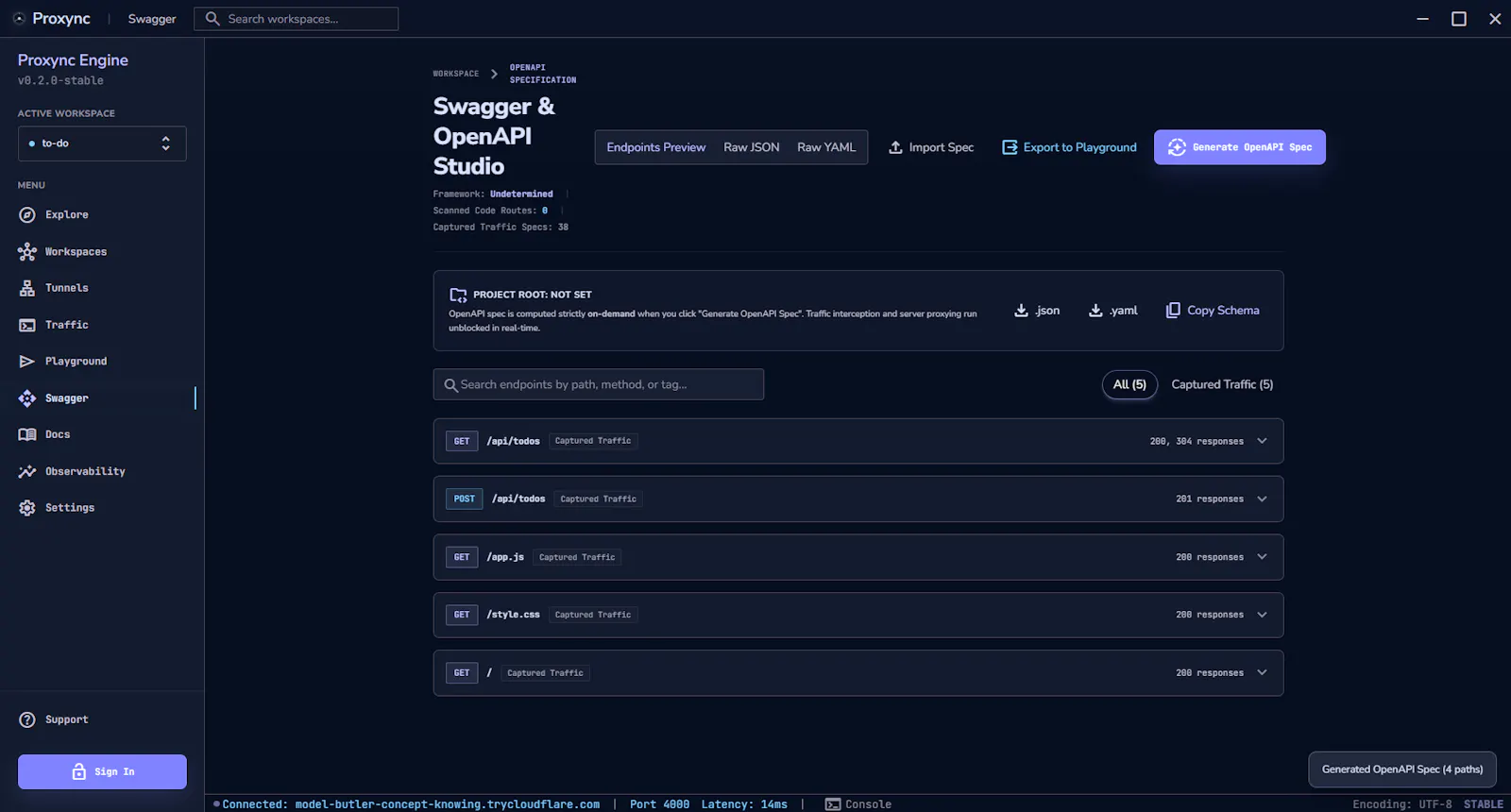The image size is (1511, 812).
Task: Dismiss the Generated OpenAPI Spec toast
Action: click(x=1402, y=770)
